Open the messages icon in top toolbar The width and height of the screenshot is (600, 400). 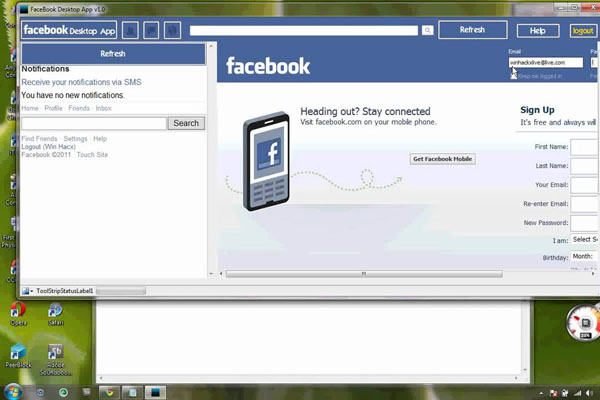(x=151, y=30)
